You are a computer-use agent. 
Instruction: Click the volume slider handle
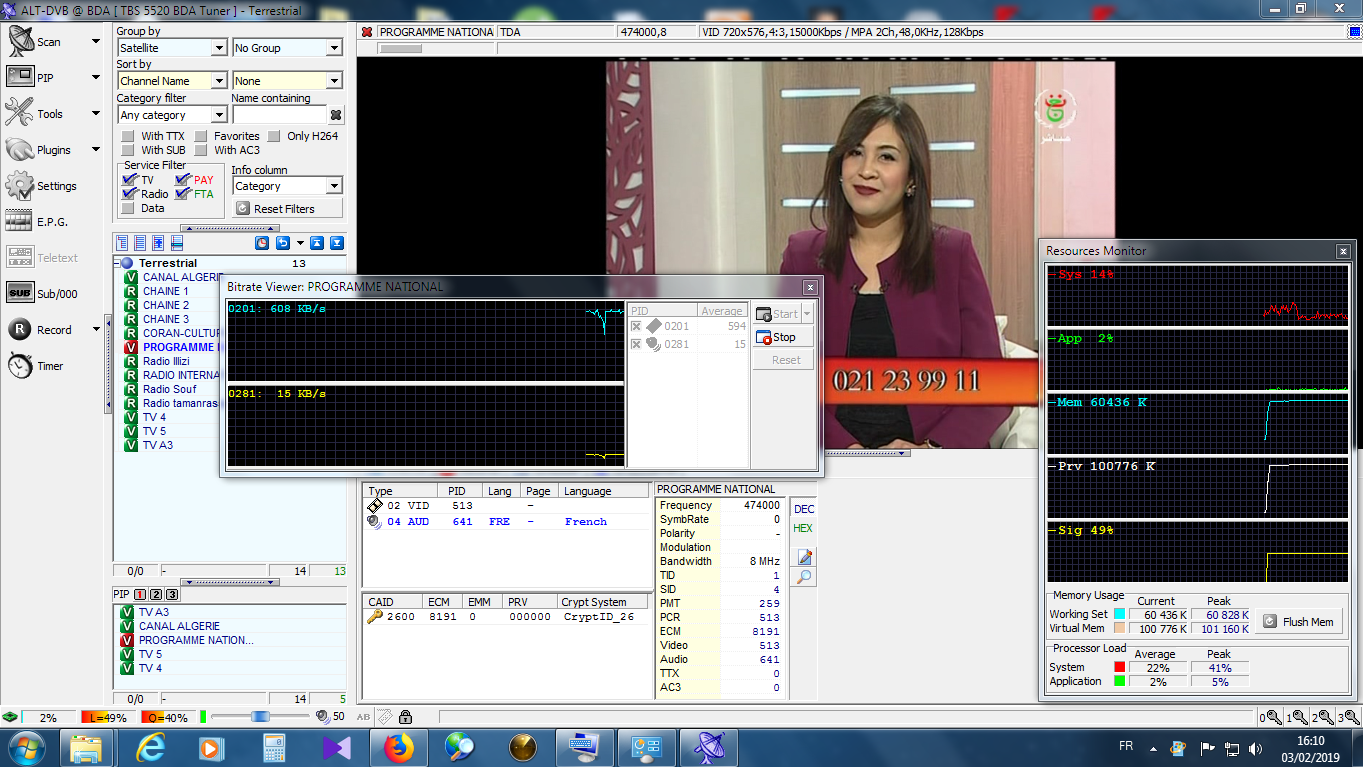tap(260, 716)
